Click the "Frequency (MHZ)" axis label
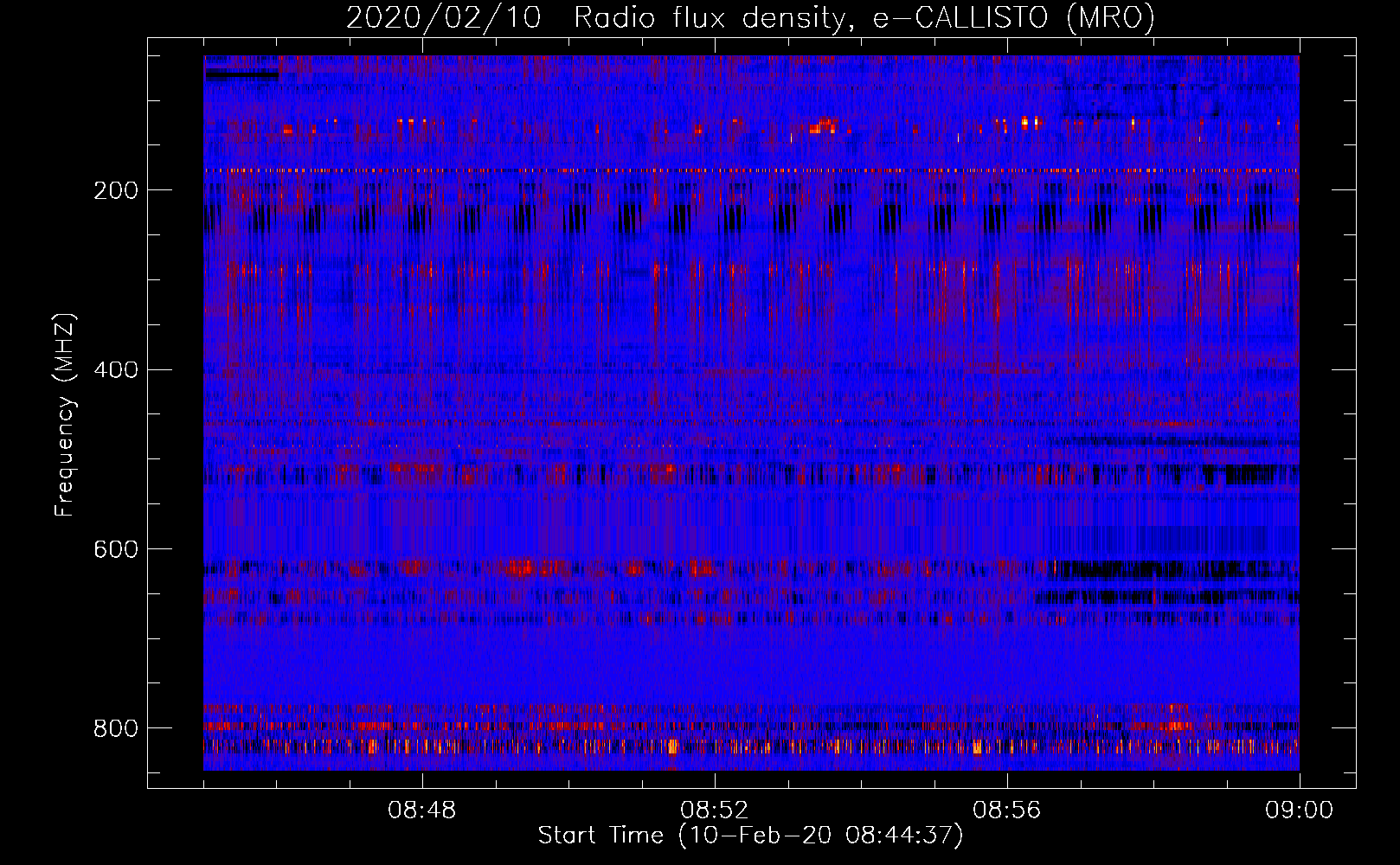The image size is (1400, 865). [x=65, y=414]
